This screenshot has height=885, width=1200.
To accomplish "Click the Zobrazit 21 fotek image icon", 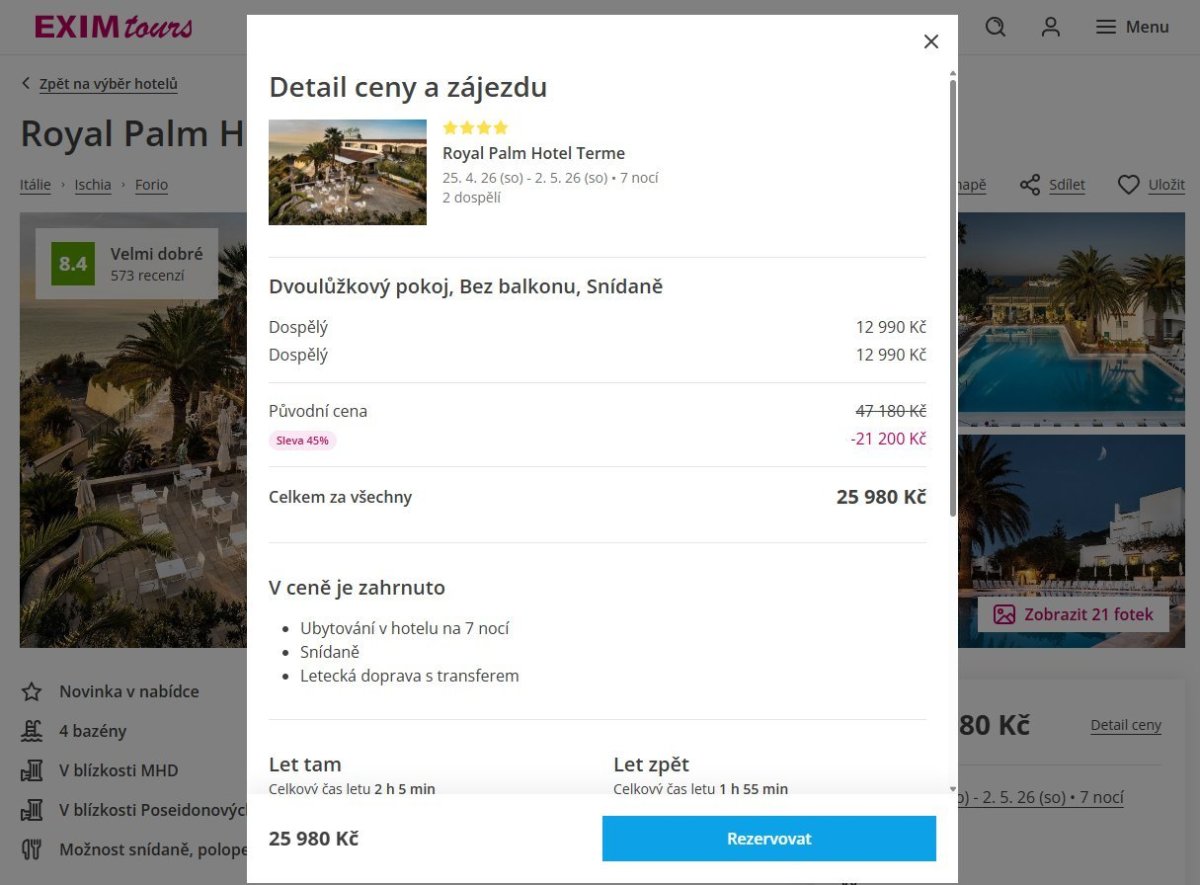I will [1004, 614].
